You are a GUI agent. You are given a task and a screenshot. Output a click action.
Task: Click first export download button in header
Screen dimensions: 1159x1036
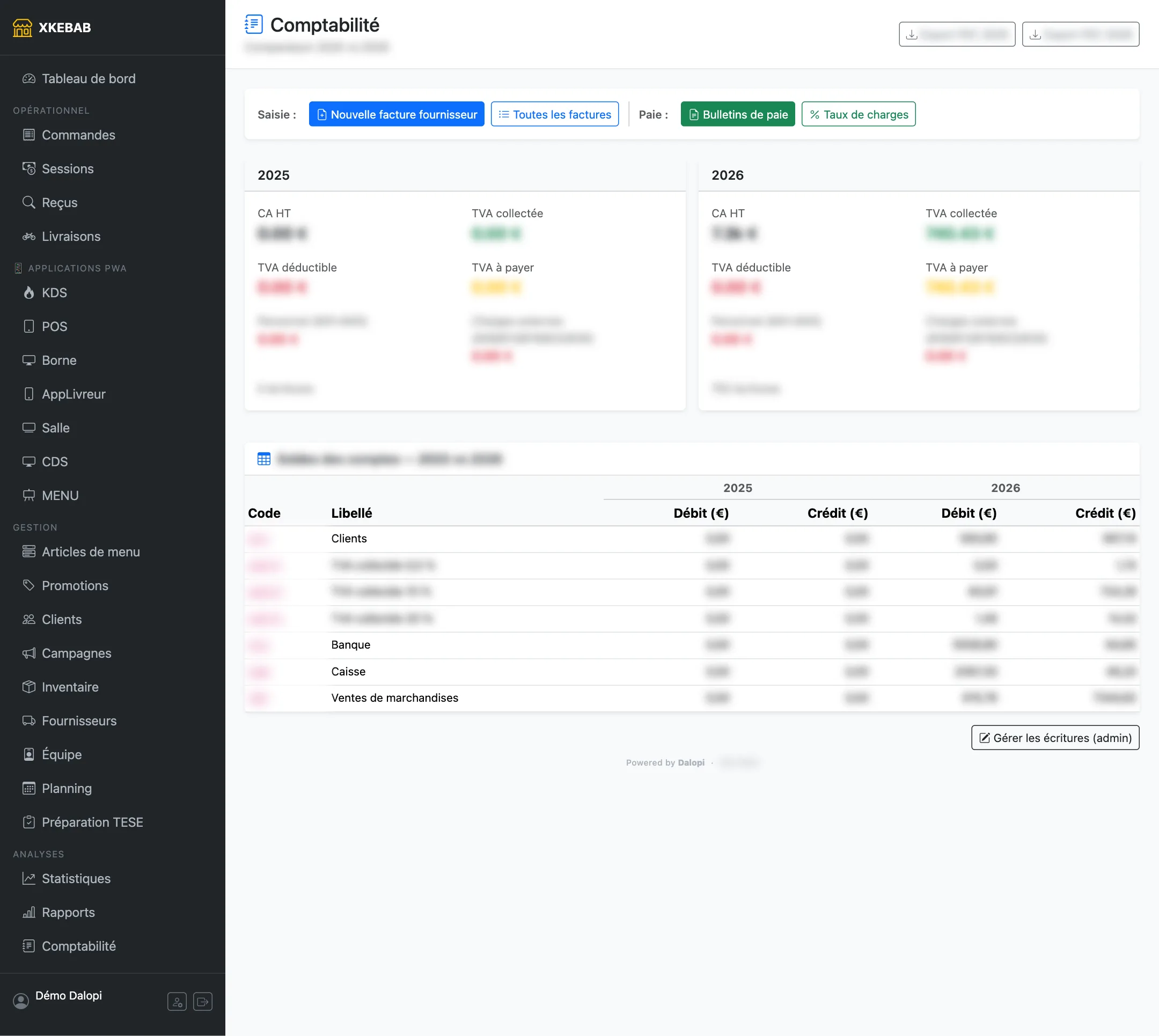coord(957,35)
